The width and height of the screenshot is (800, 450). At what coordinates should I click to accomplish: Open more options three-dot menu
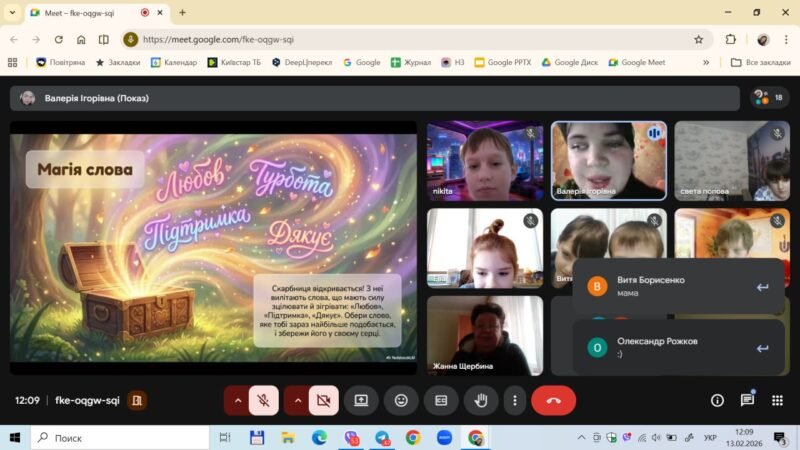[515, 400]
